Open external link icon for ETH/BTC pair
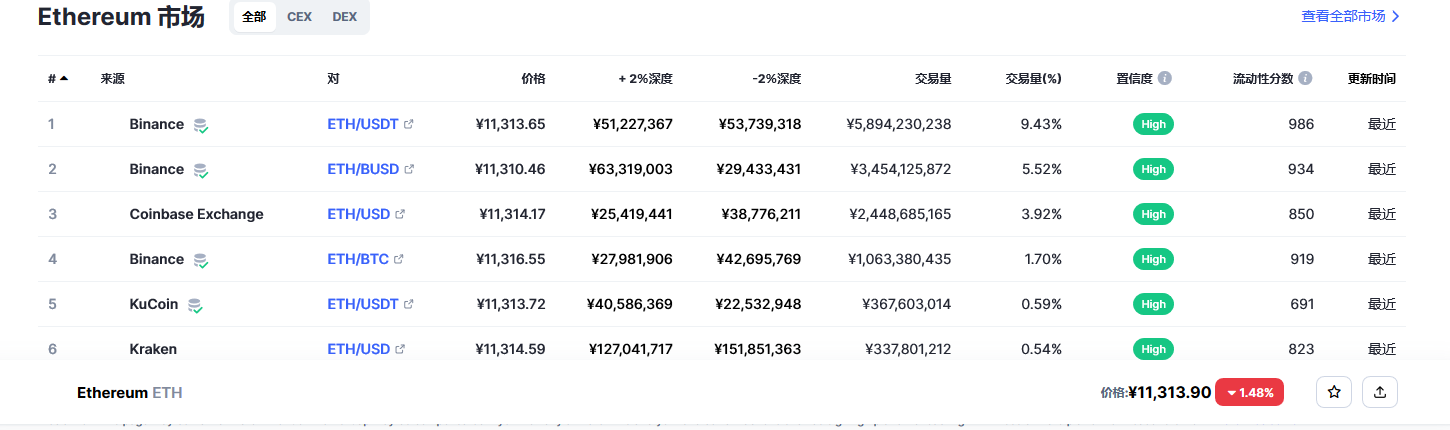Screen dimensions: 1450x430 [x=398, y=260]
